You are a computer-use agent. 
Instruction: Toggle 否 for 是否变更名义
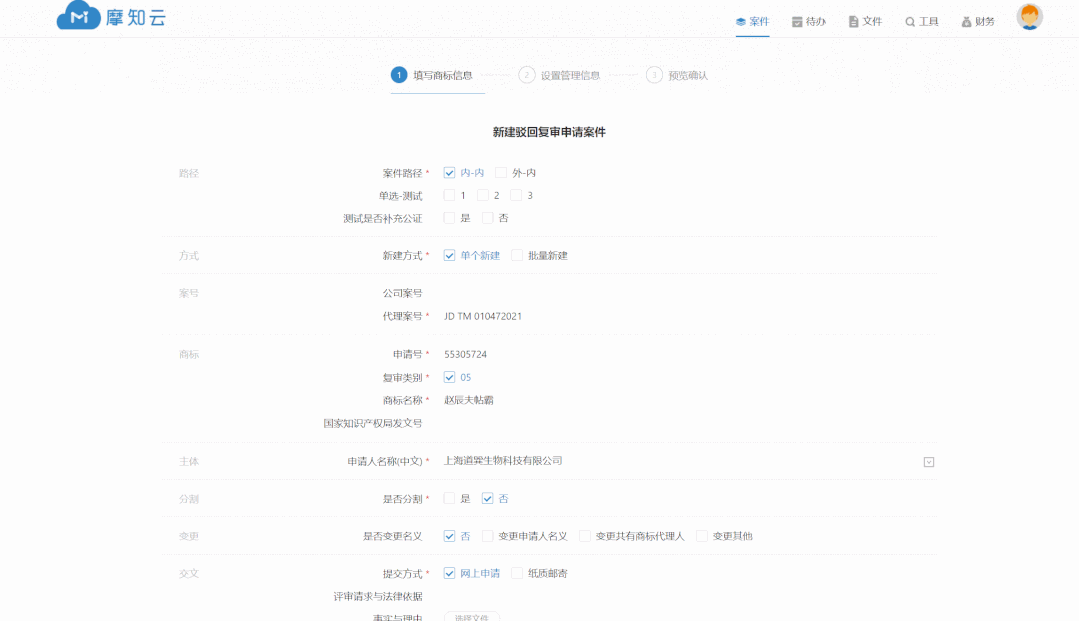(449, 536)
